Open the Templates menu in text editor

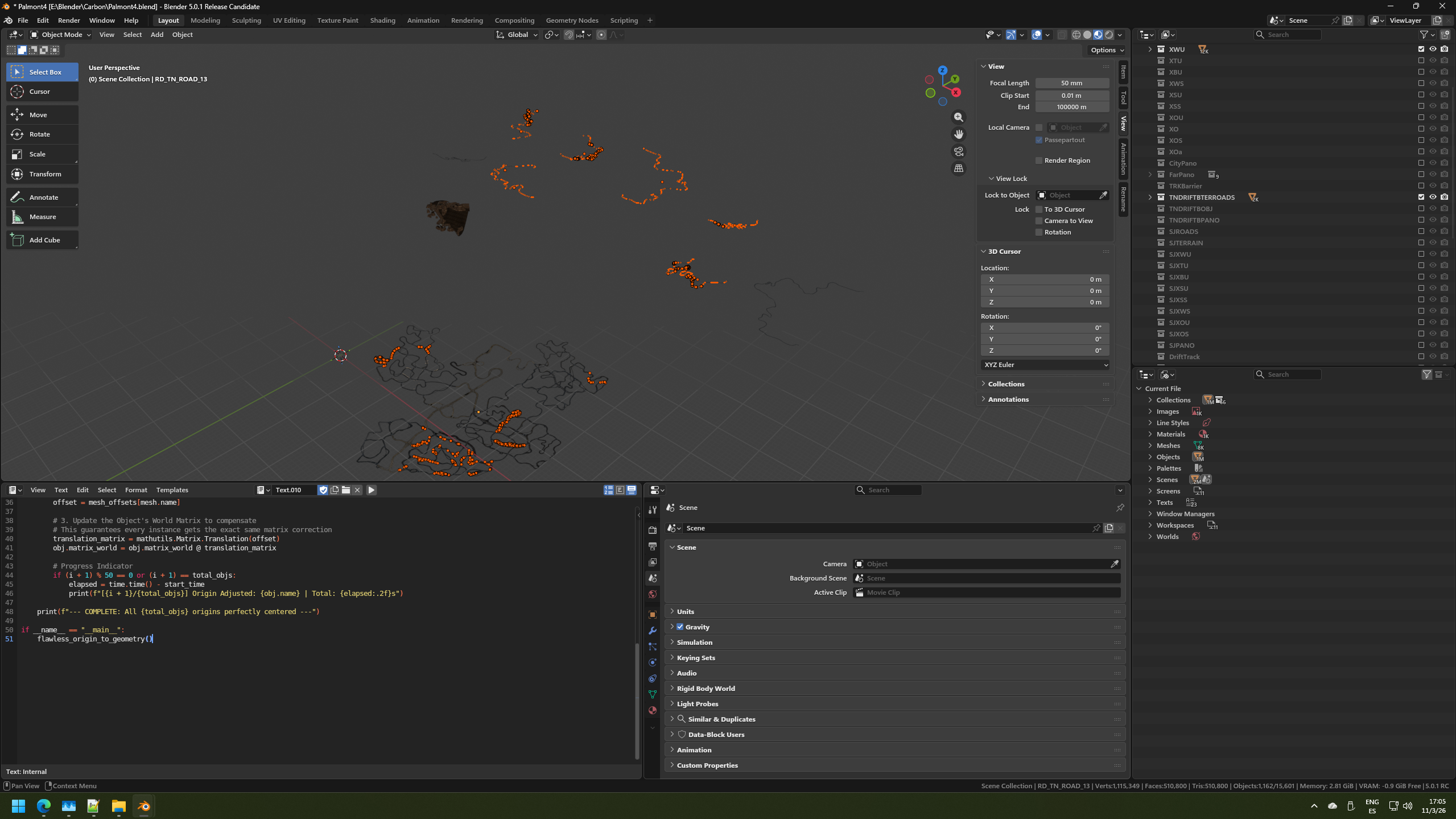pos(172,490)
